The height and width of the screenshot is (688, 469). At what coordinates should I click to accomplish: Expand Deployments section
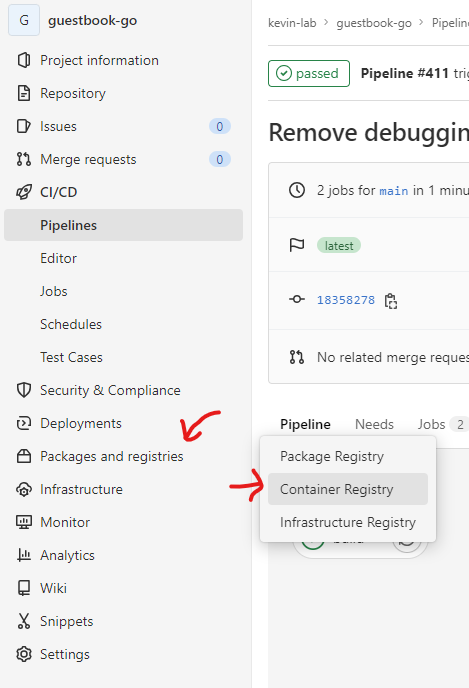81,423
